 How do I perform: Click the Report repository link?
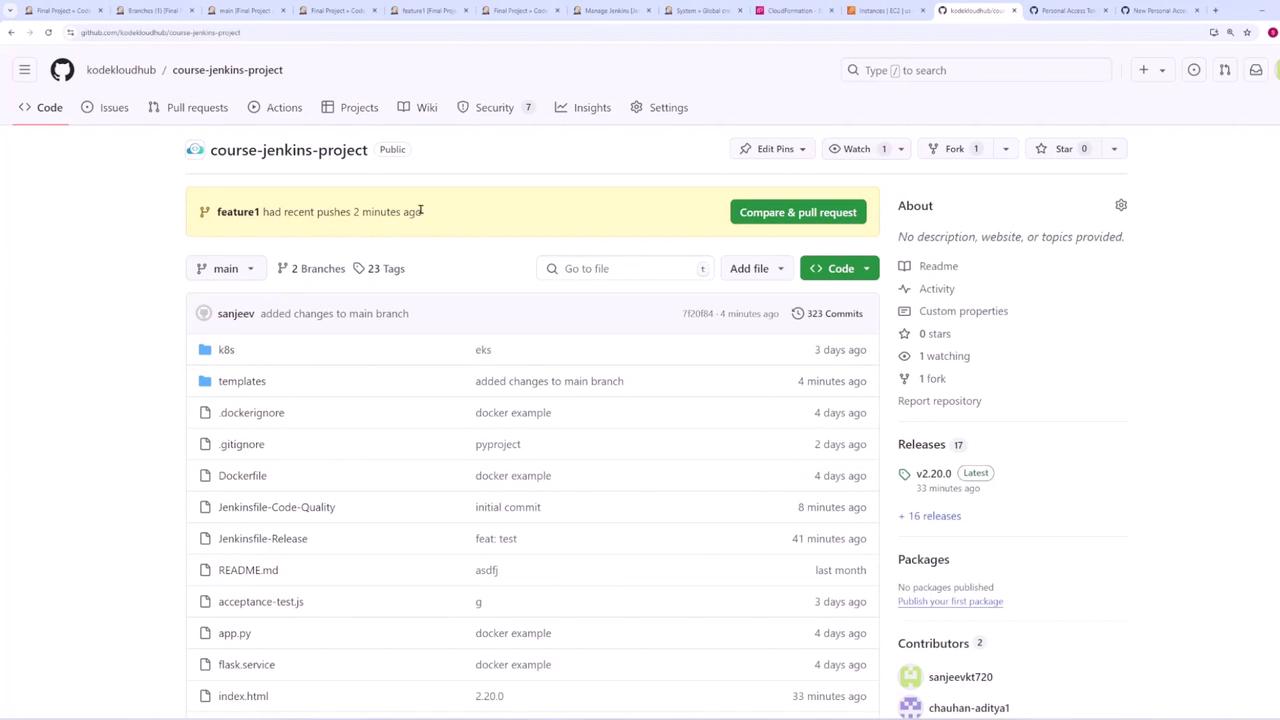click(940, 401)
